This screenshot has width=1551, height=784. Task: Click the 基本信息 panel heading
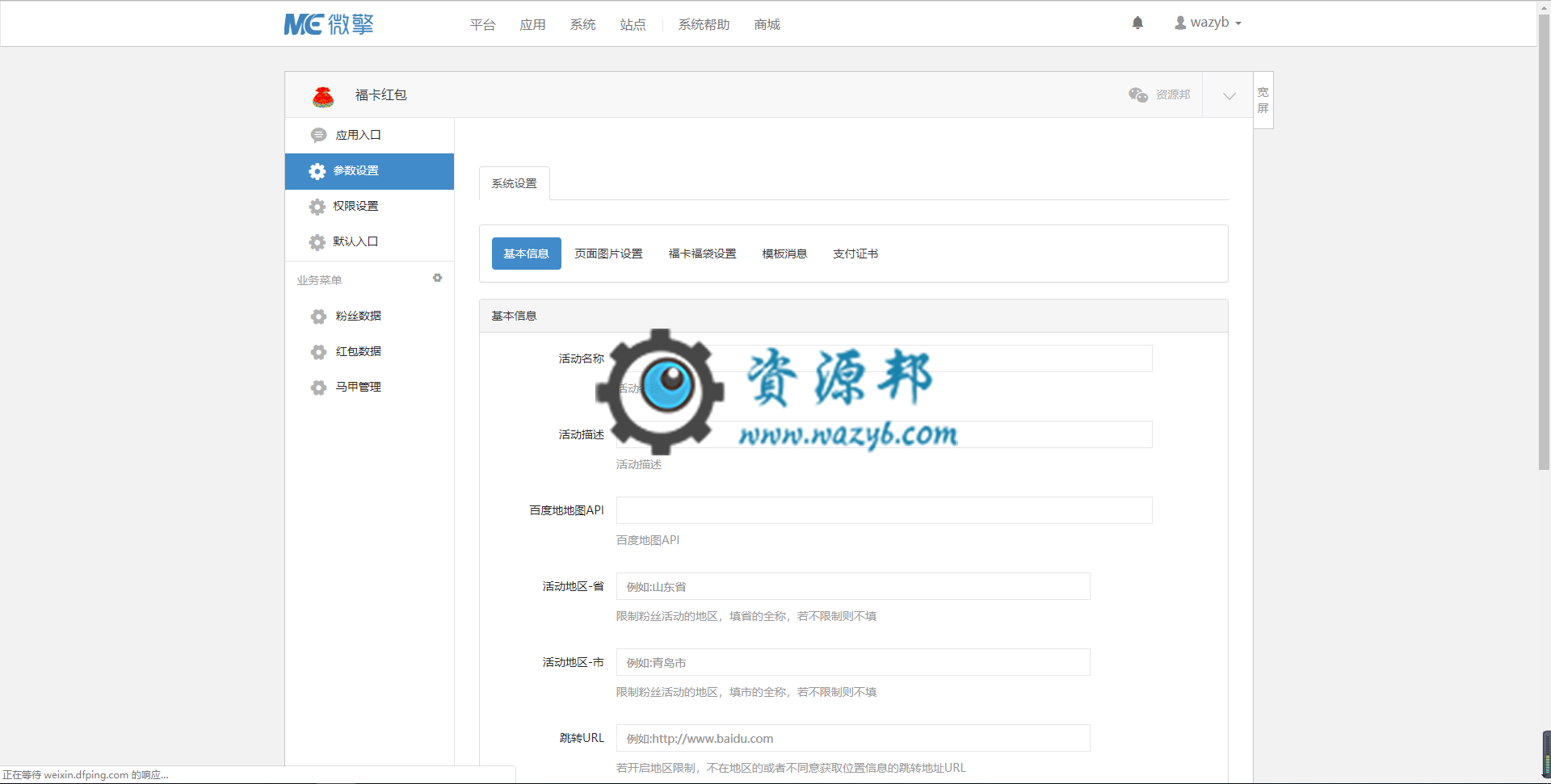point(514,316)
